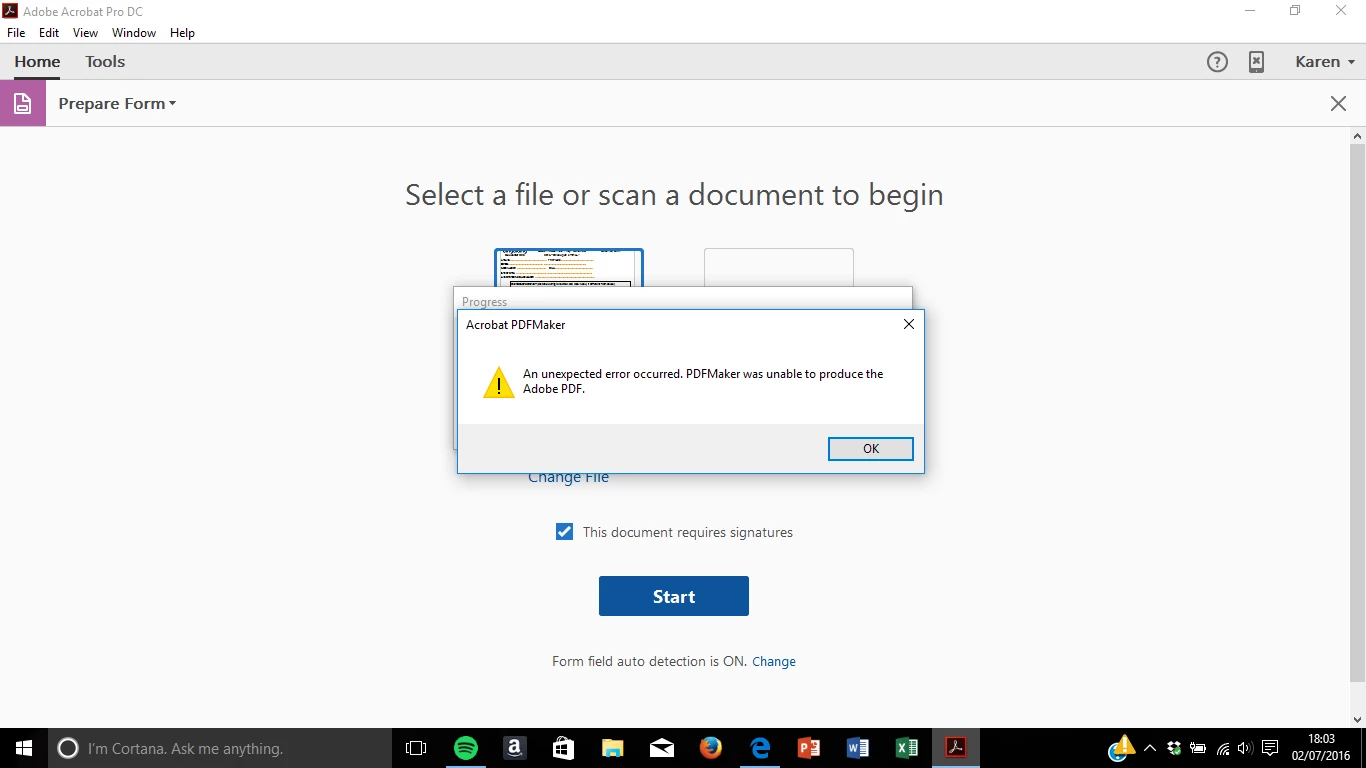
Task: Open the Wi-Fi network tray icon
Action: 1222,748
